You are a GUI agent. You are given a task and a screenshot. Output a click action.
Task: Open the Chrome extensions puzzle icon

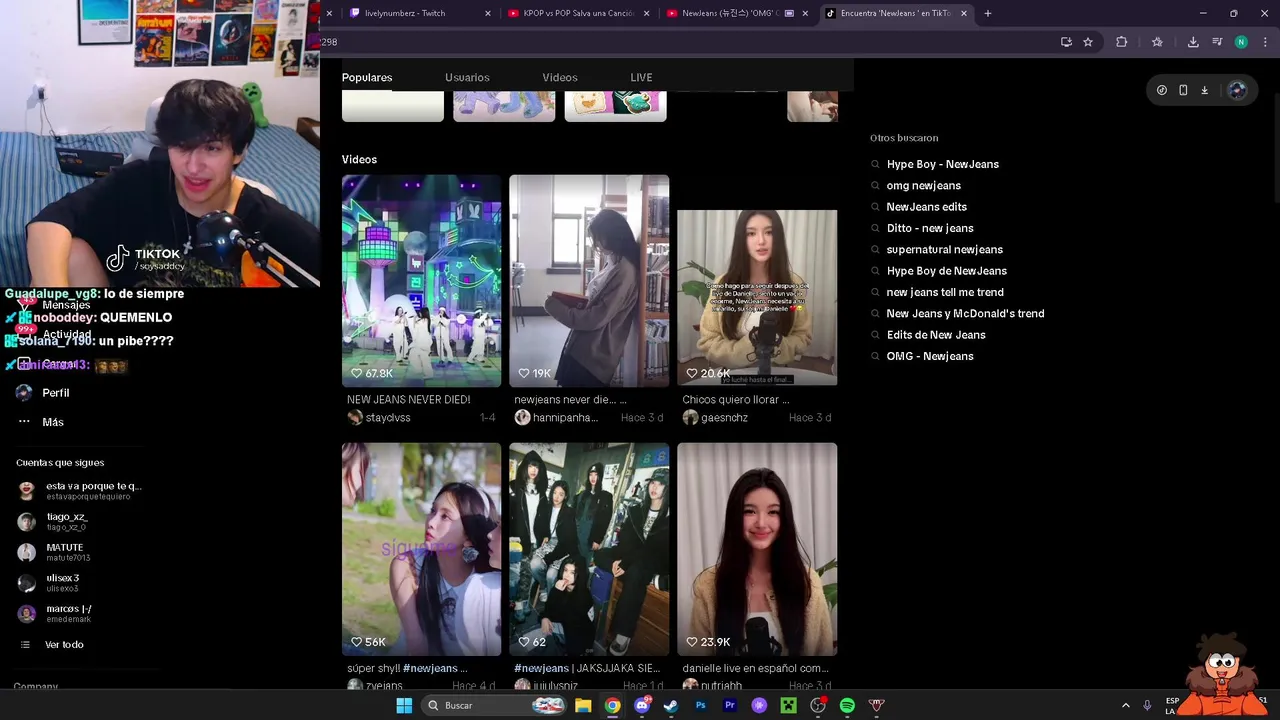[1121, 42]
